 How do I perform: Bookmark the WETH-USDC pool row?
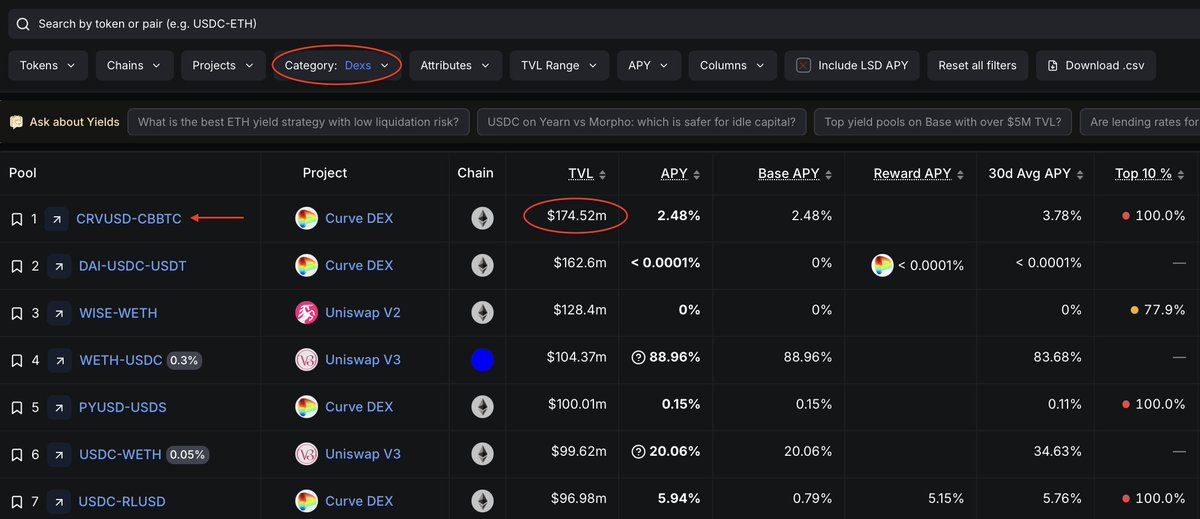16,360
